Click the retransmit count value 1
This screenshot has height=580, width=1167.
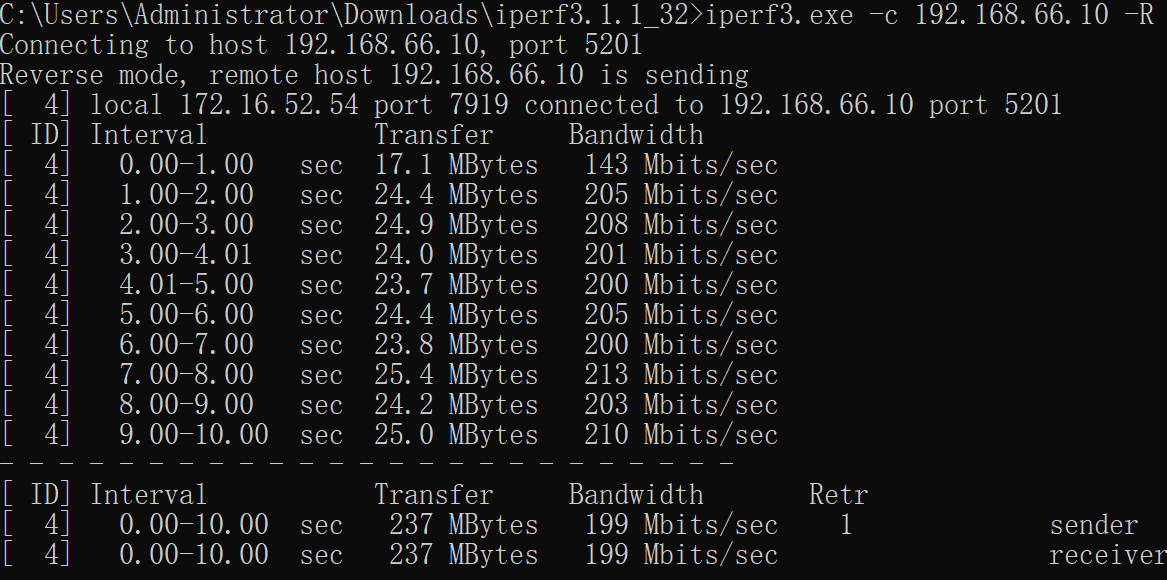click(846, 525)
